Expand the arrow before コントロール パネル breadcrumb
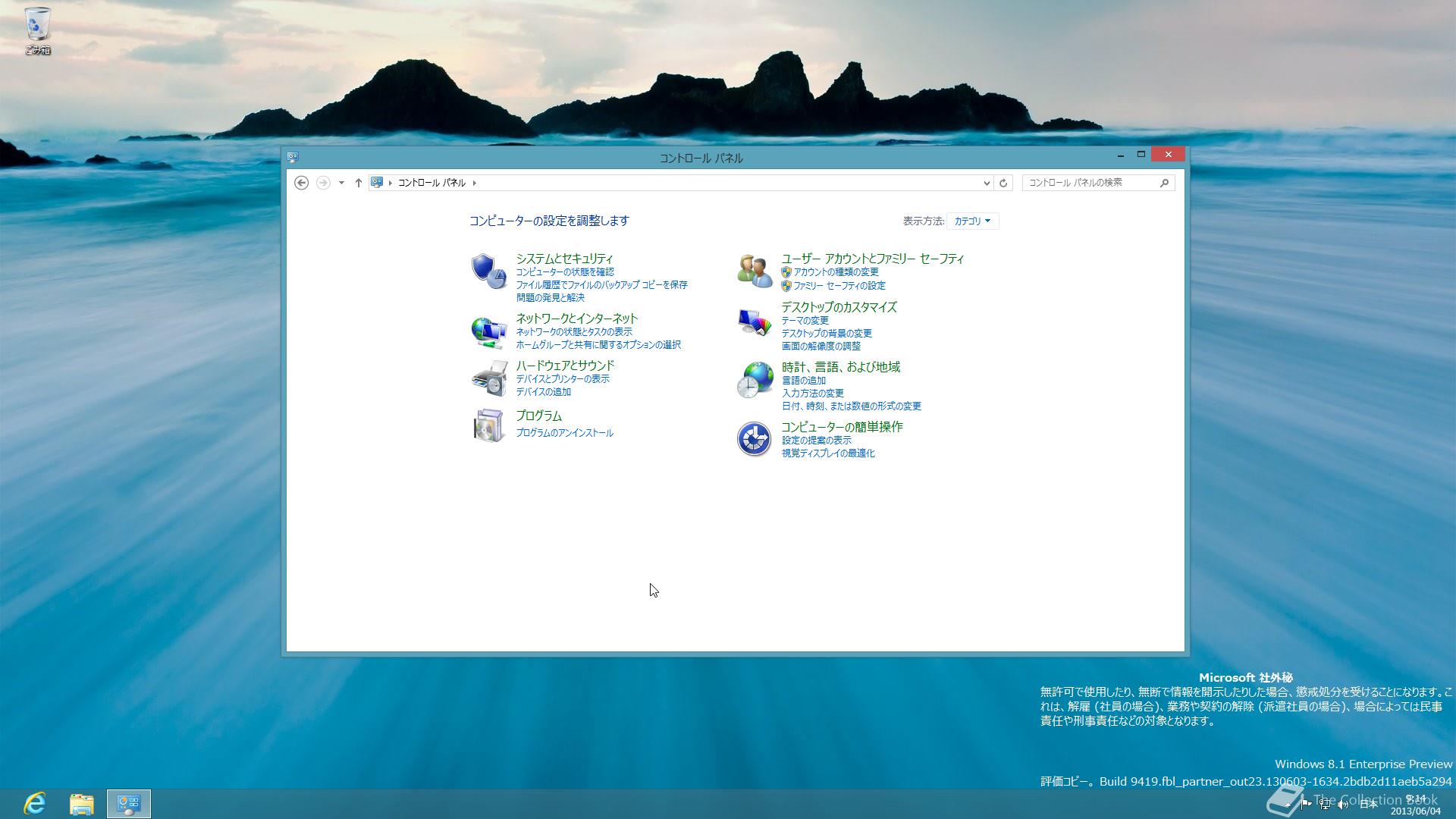 [x=391, y=183]
